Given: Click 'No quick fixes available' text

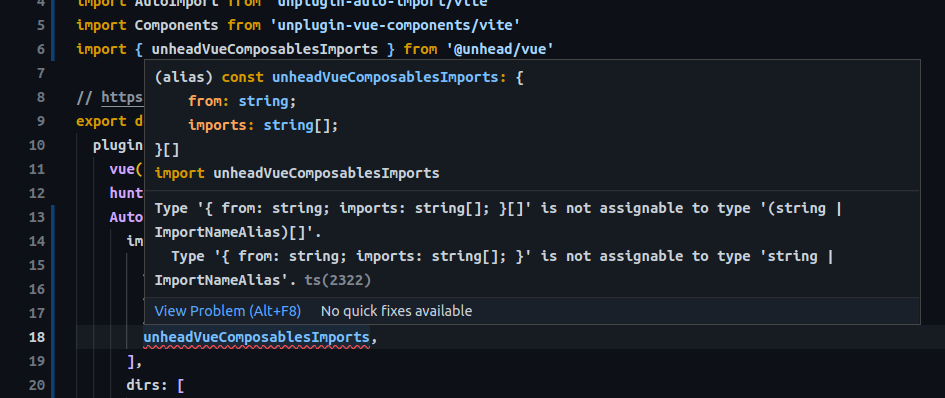Looking at the screenshot, I should tap(396, 311).
